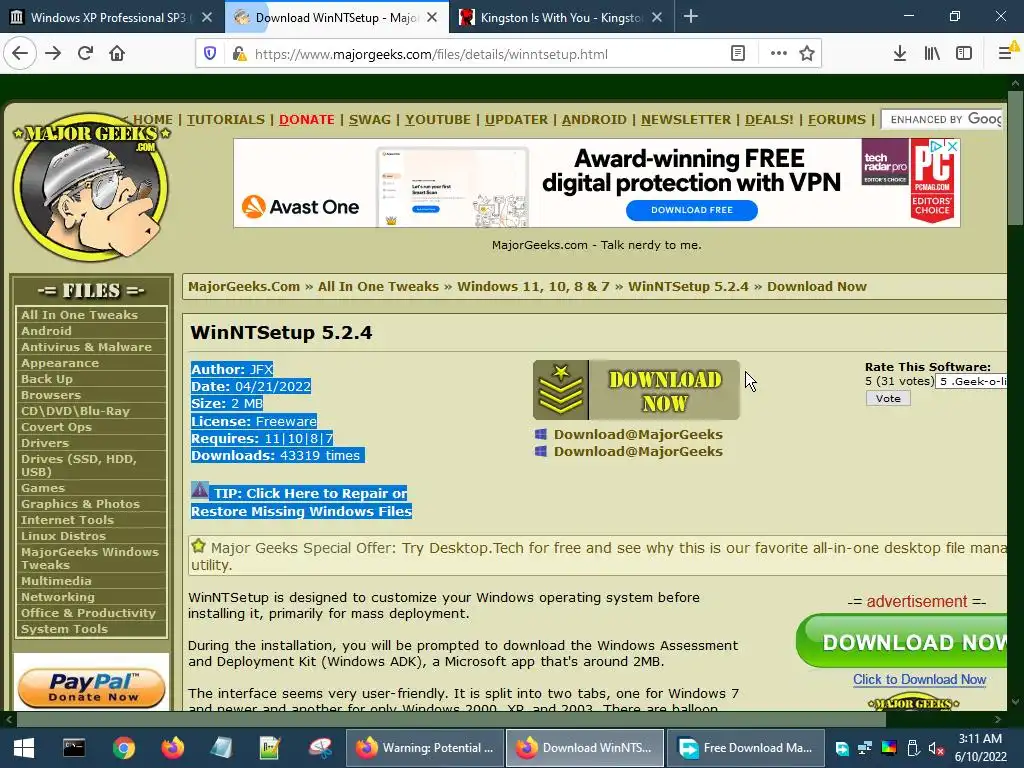Open a new browser tab
The image size is (1024, 768).
tap(691, 17)
